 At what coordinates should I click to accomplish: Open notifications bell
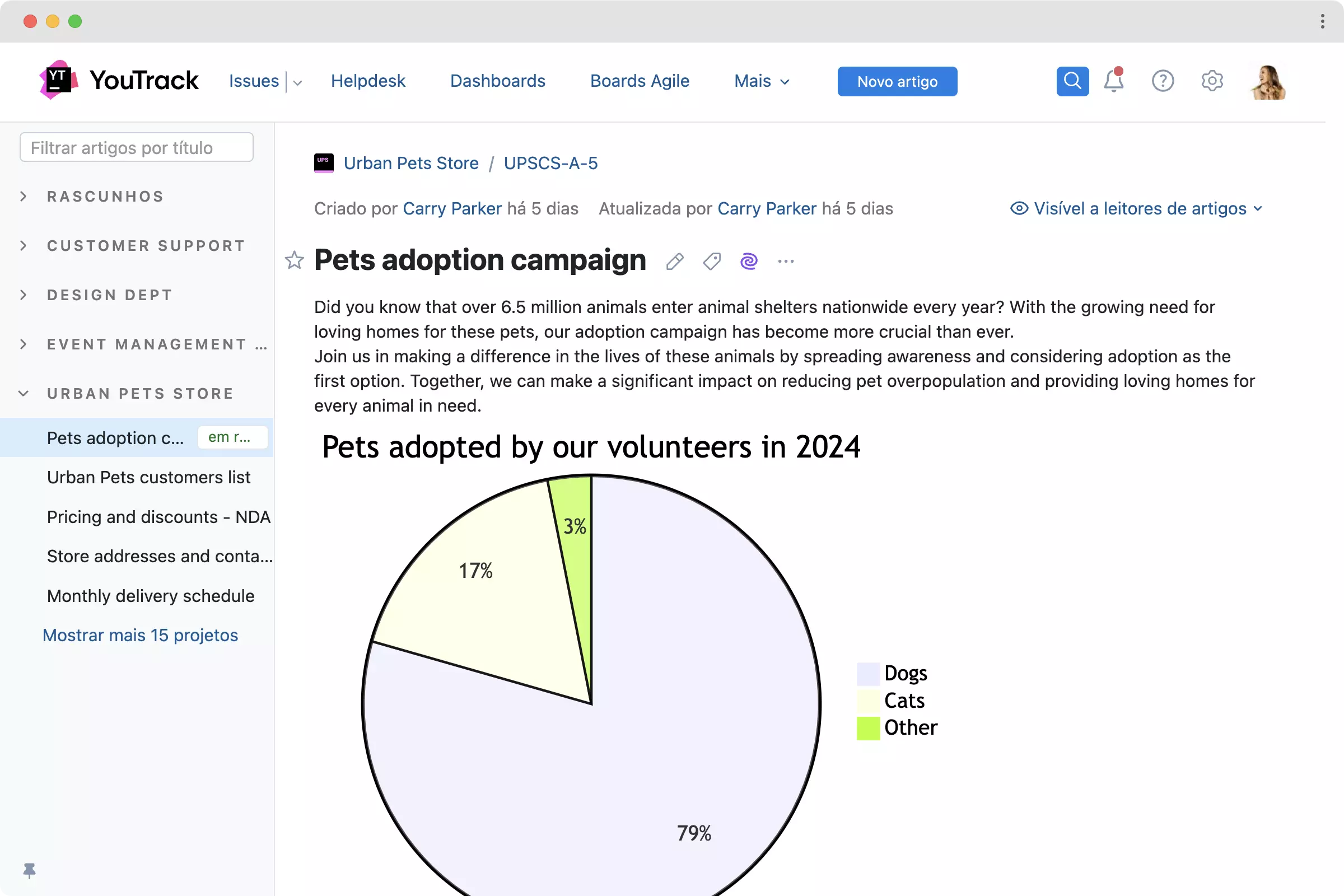[1113, 81]
